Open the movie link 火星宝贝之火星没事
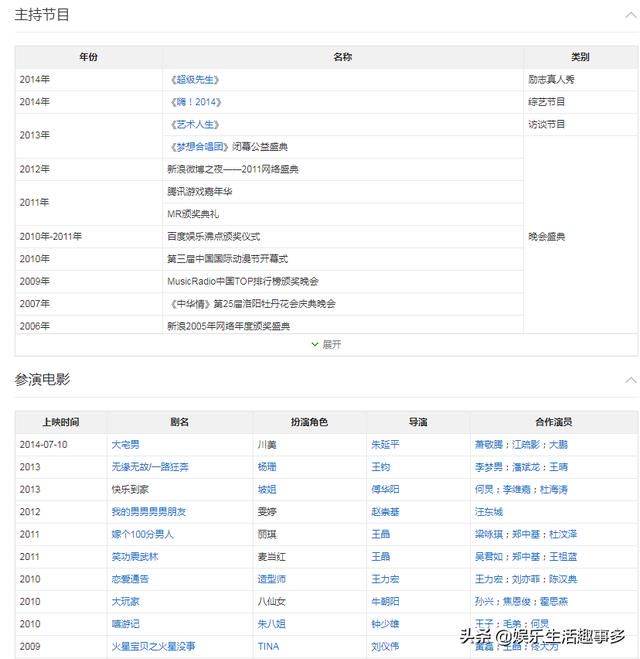This screenshot has height=659, width=640. click(153, 646)
